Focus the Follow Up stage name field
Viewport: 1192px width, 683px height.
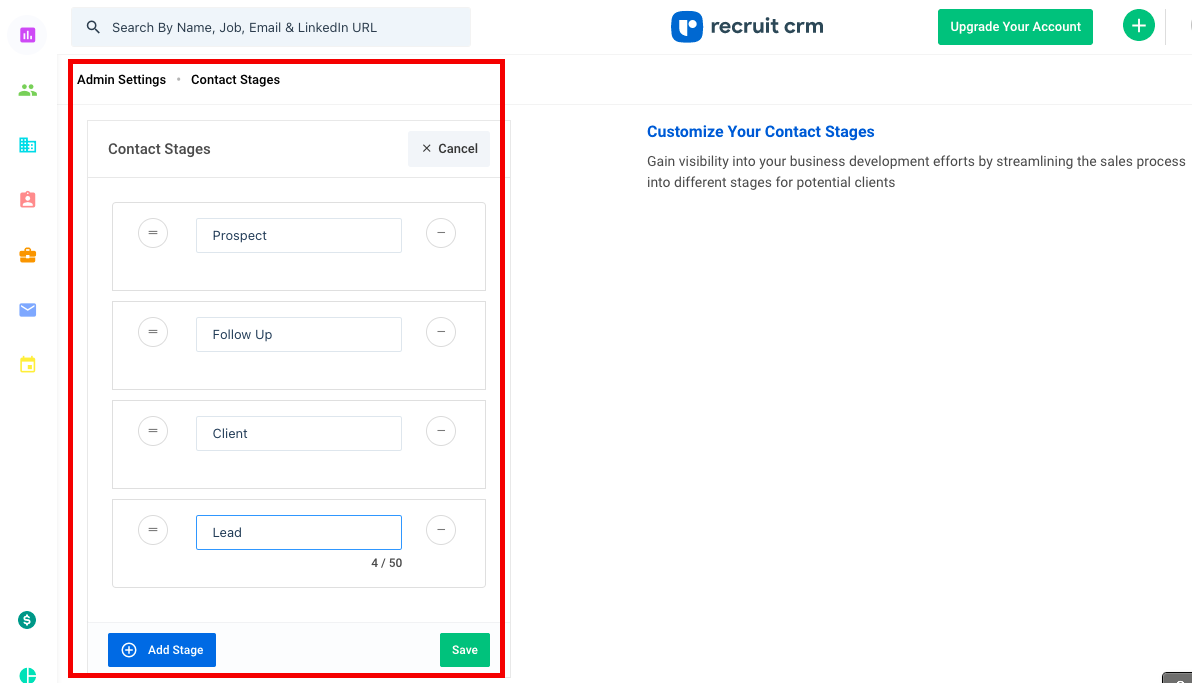(x=299, y=335)
